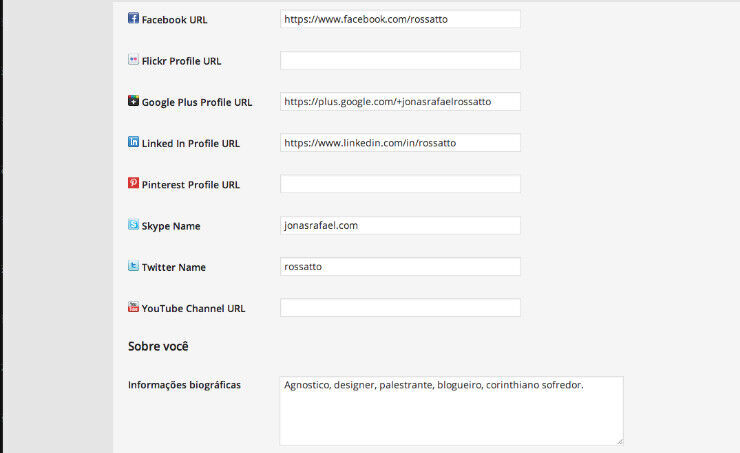The width and height of the screenshot is (740, 453).
Task: Click the empty YouTube Channel URL field
Action: [400, 307]
